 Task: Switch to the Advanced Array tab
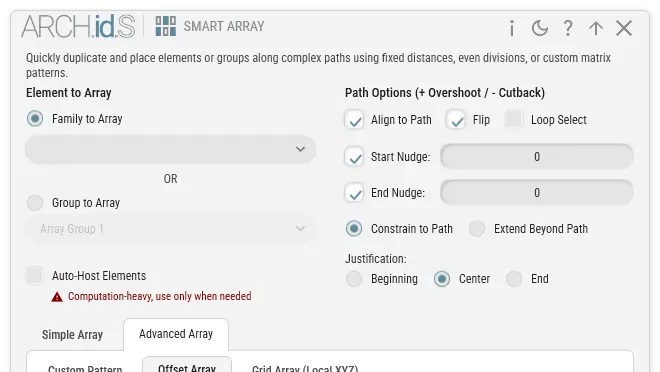click(176, 334)
